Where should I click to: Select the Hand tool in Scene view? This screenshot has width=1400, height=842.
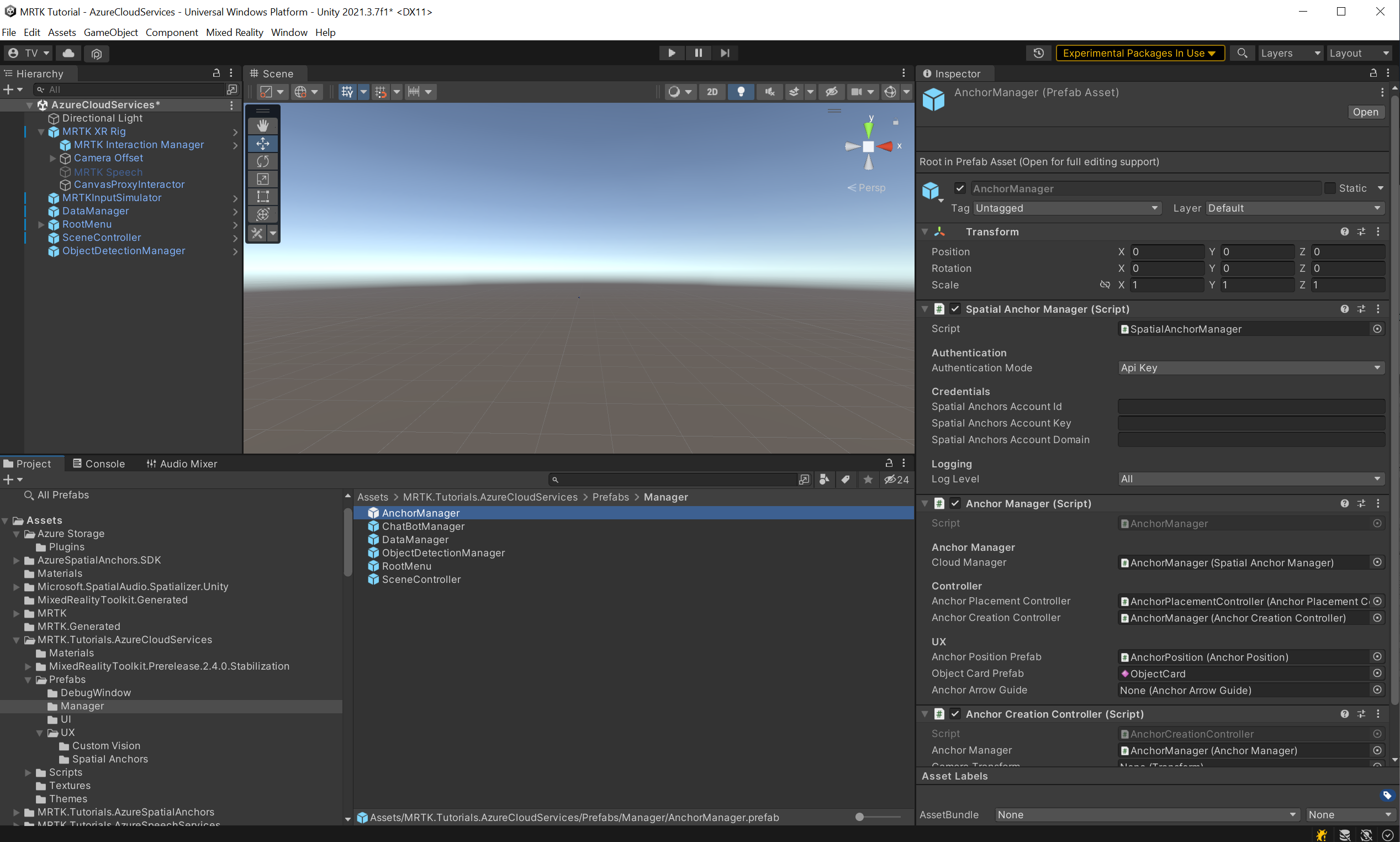coord(262,125)
